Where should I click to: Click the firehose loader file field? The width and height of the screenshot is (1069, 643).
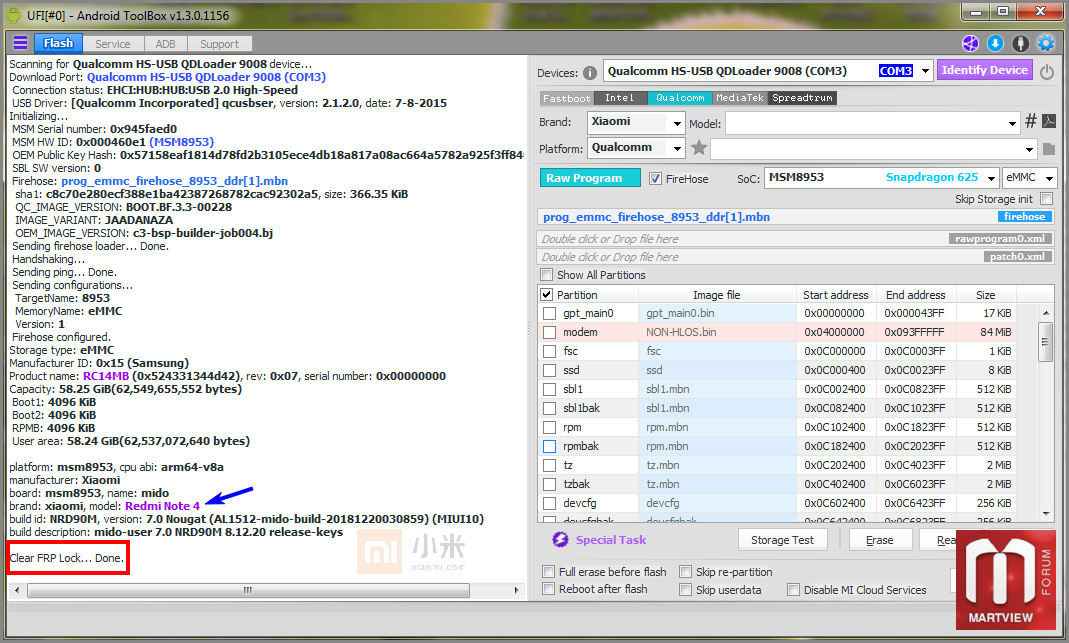(x=796, y=217)
